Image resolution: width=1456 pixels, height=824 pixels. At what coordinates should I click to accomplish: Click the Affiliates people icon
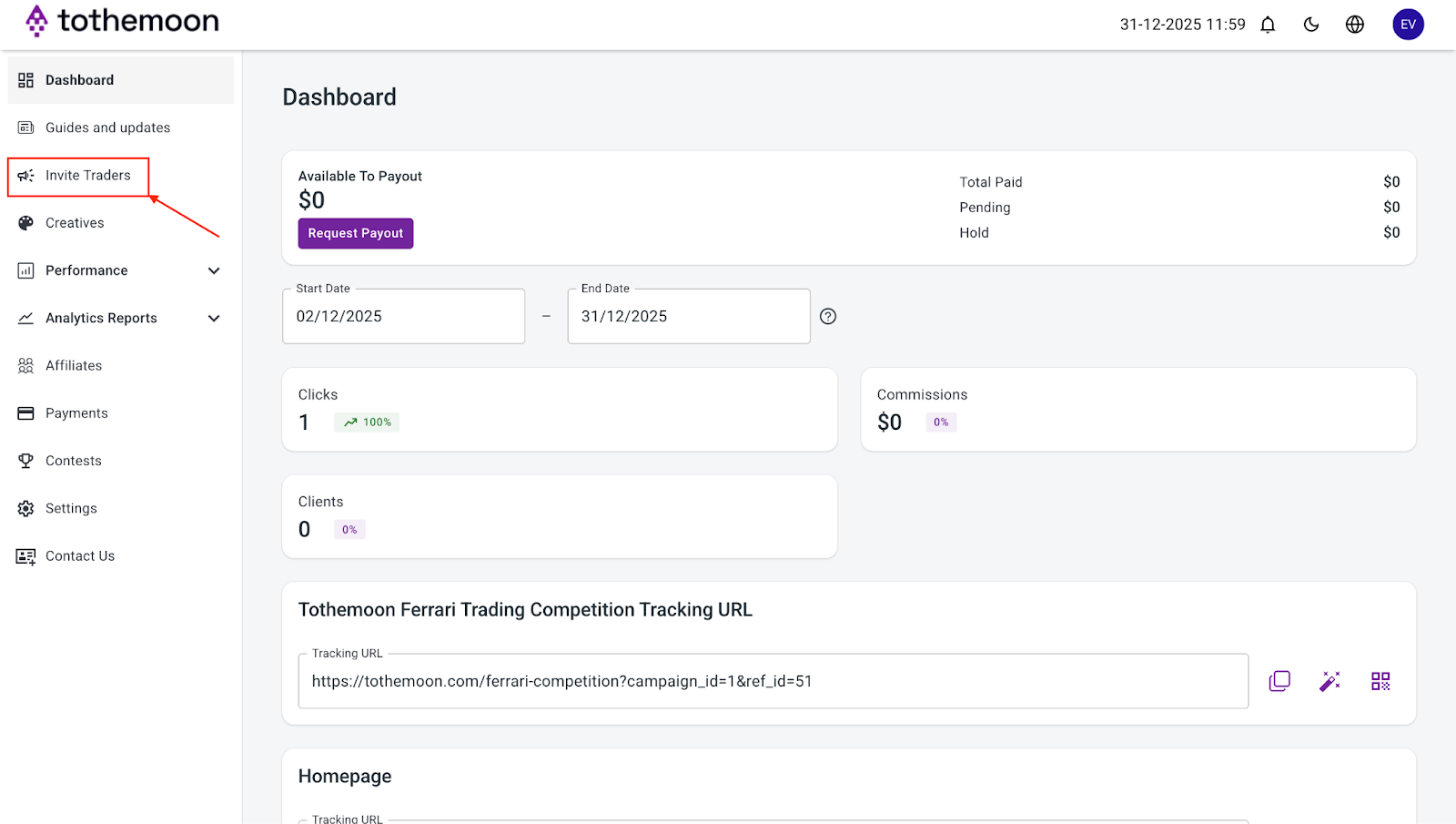coord(25,366)
